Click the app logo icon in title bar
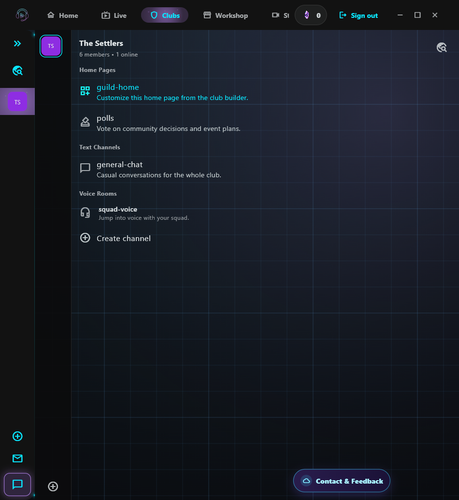This screenshot has width=459, height=500. pos(22,15)
